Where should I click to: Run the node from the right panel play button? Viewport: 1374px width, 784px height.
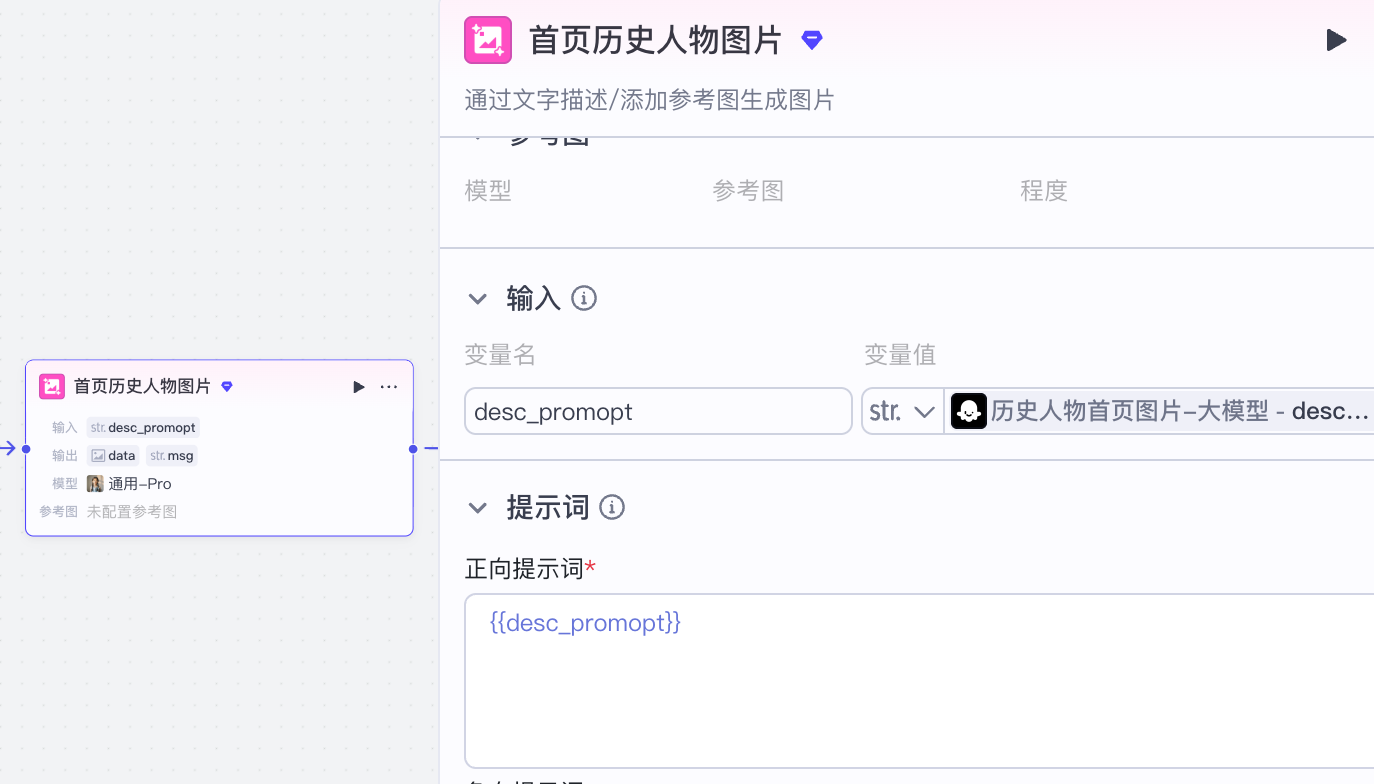[x=1336, y=40]
